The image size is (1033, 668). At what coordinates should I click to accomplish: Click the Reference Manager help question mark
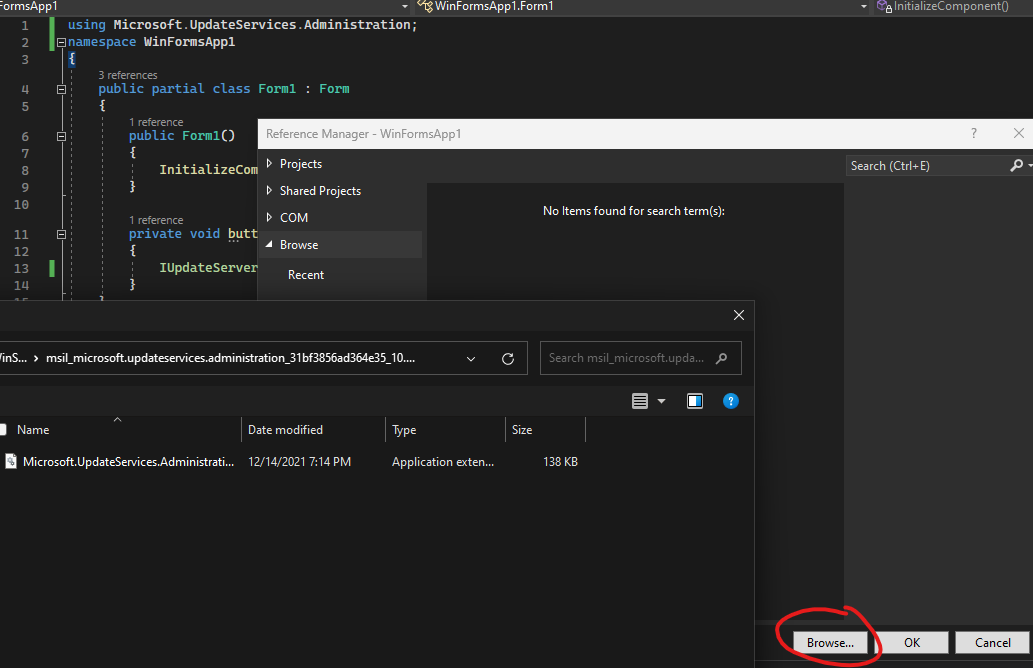[973, 133]
